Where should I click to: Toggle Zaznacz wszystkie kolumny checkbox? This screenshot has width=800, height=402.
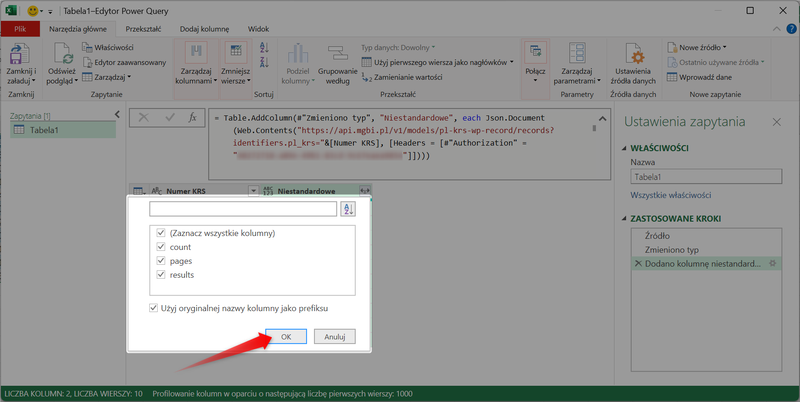[x=161, y=233]
